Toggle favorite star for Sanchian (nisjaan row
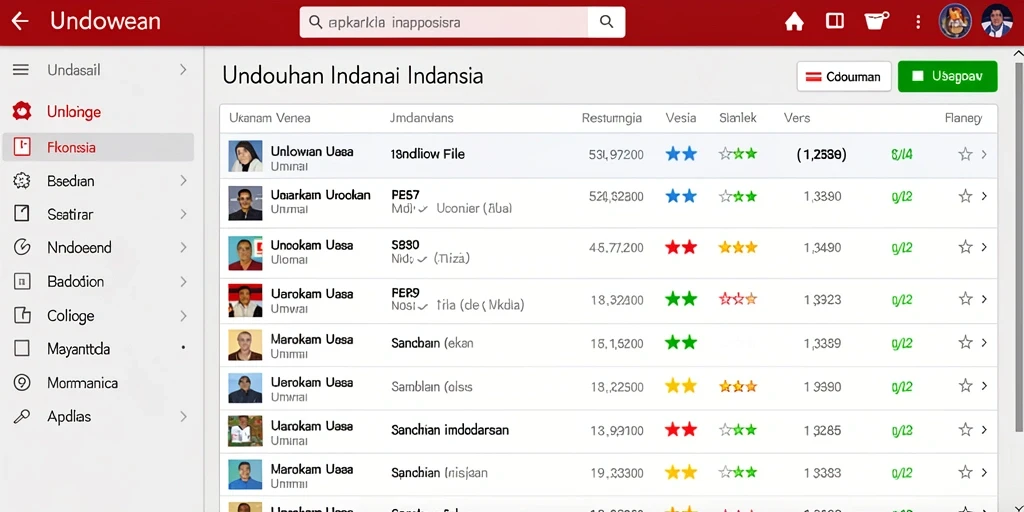1024x512 pixels. coord(965,472)
